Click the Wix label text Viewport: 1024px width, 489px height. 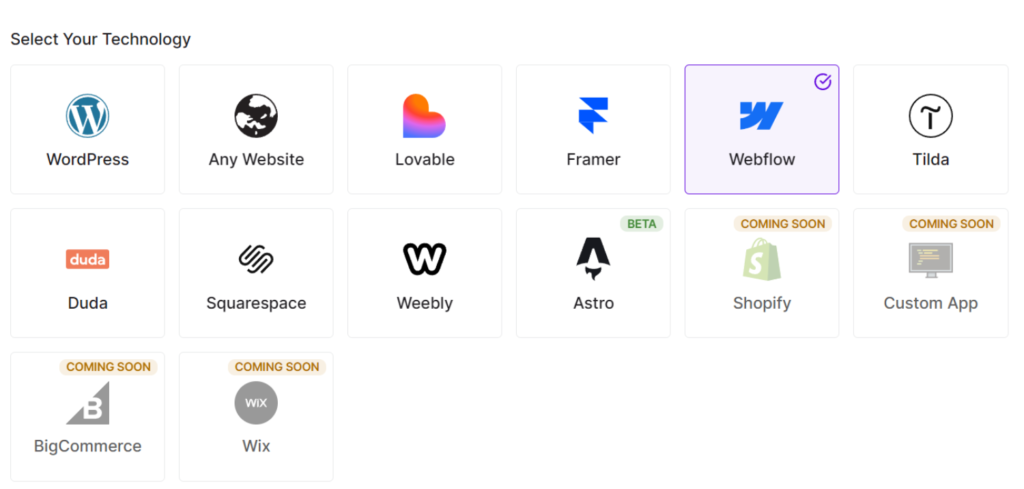(x=256, y=446)
